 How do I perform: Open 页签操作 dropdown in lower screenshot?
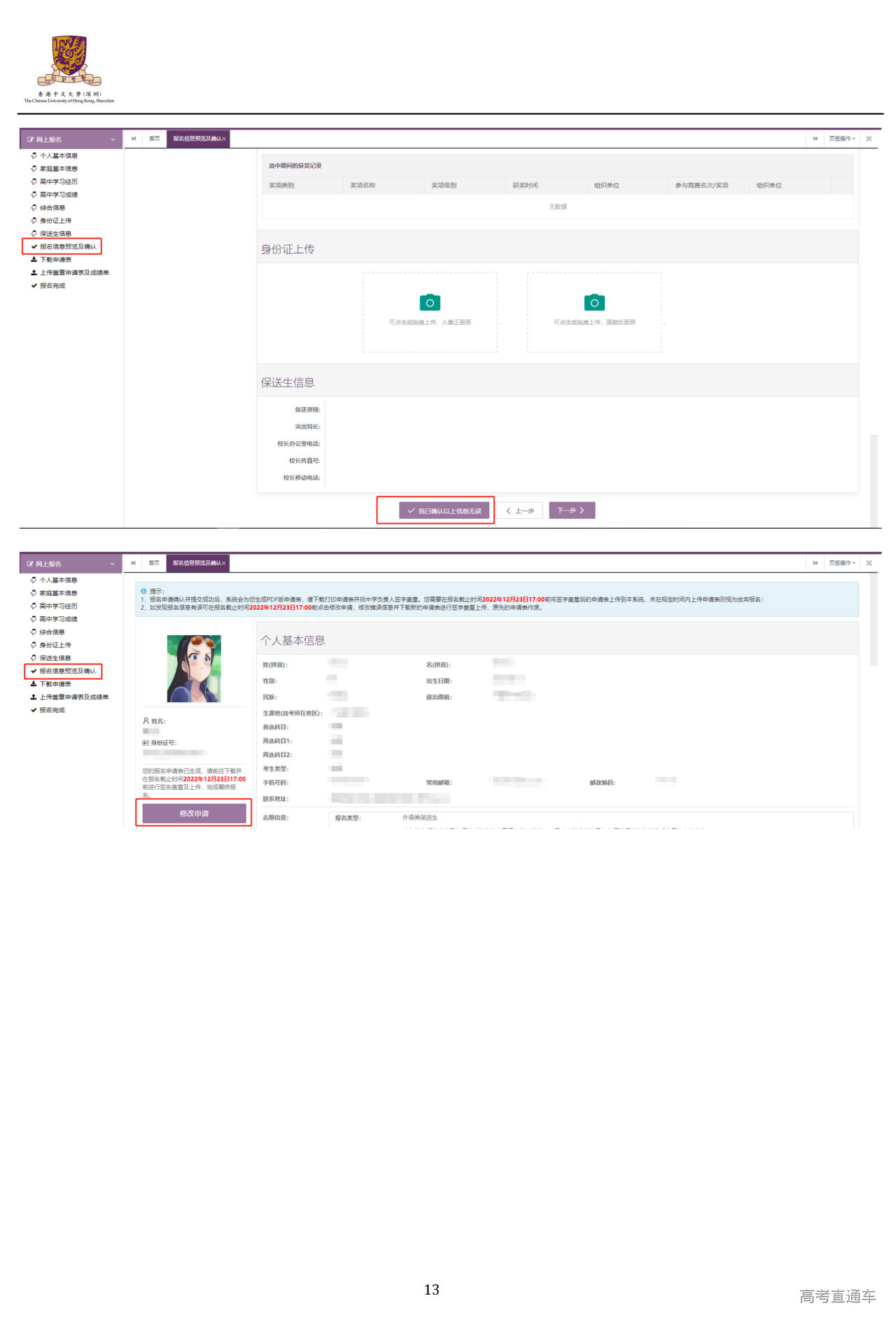(841, 563)
